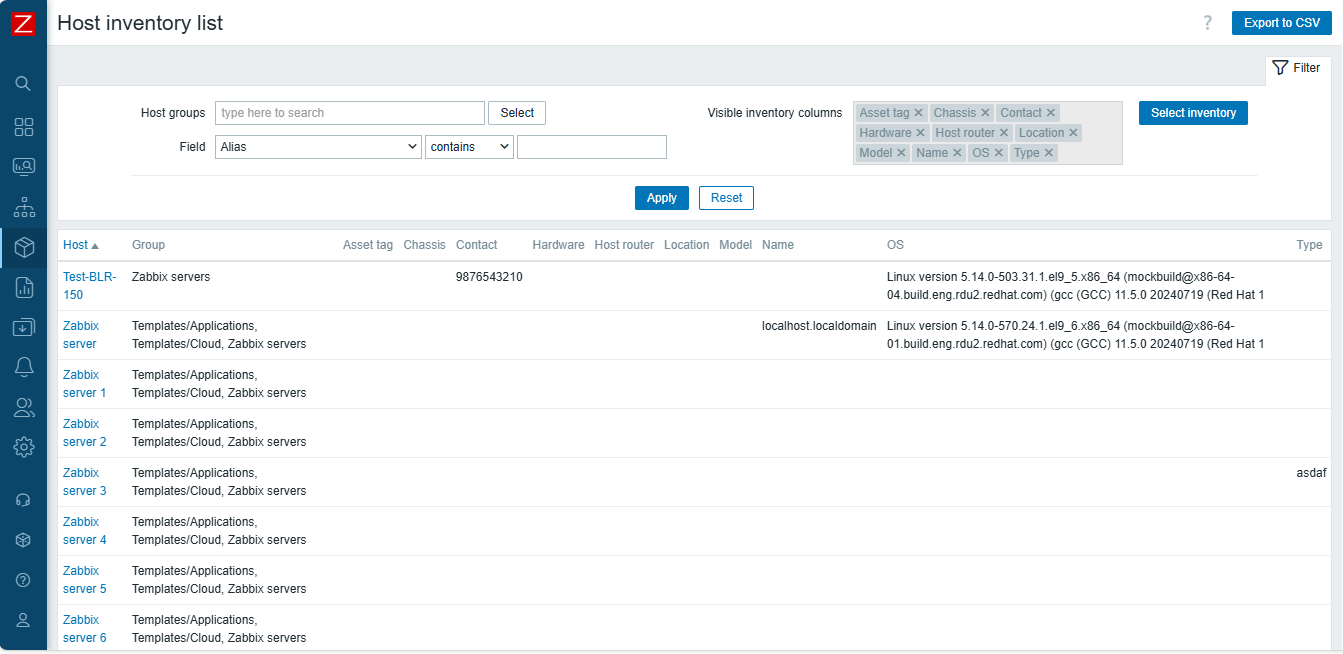Toggle the Filter tab

click(x=1297, y=68)
